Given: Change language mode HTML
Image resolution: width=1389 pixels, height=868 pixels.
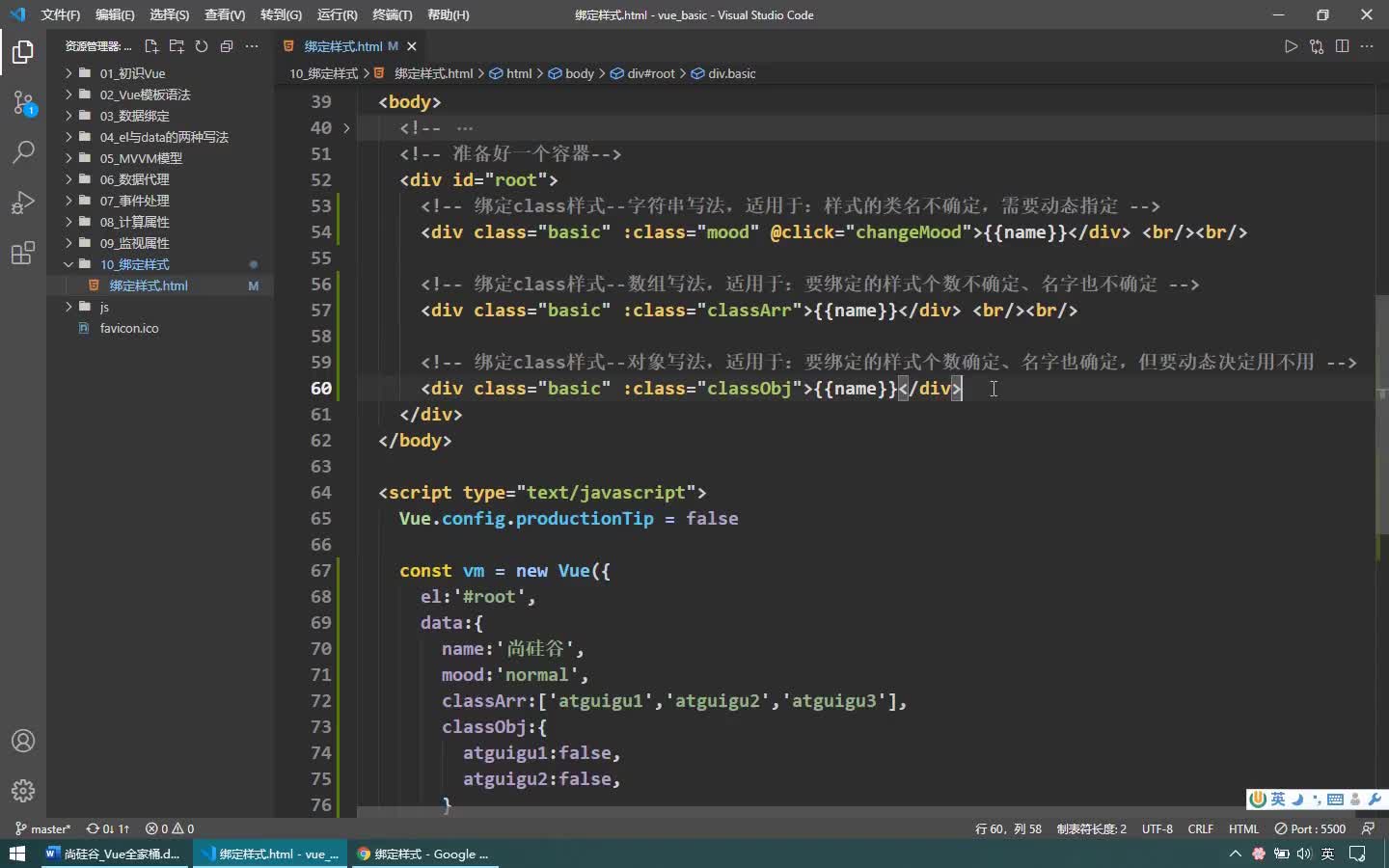Looking at the screenshot, I should [1244, 828].
